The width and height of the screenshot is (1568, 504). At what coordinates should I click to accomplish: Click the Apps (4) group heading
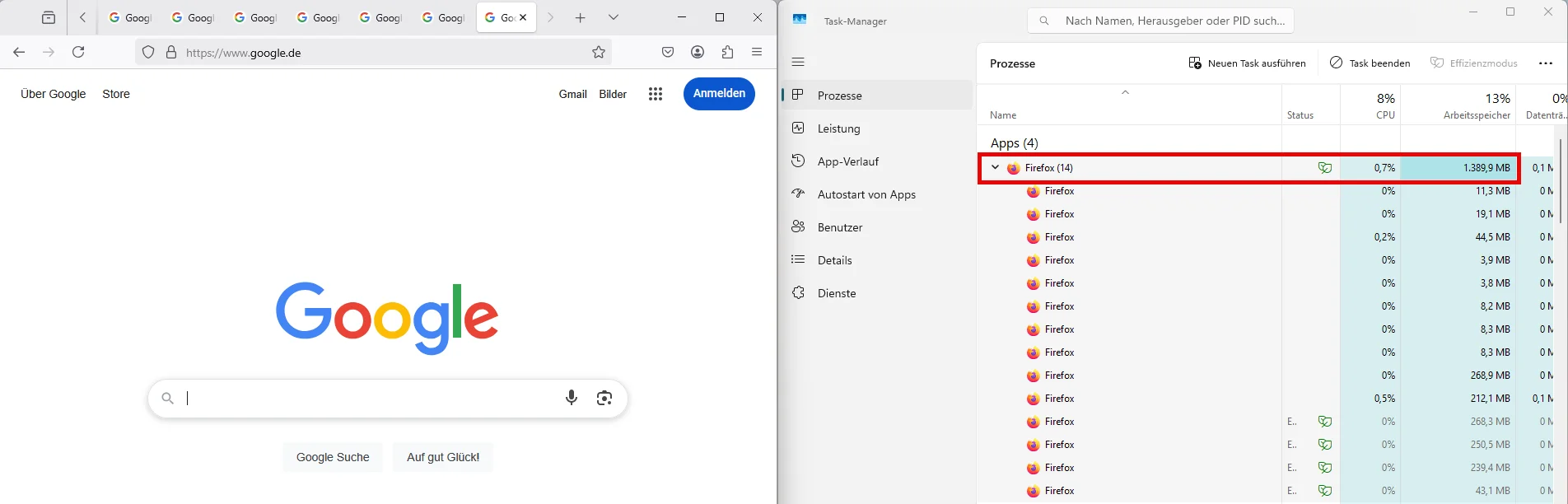(x=1014, y=143)
